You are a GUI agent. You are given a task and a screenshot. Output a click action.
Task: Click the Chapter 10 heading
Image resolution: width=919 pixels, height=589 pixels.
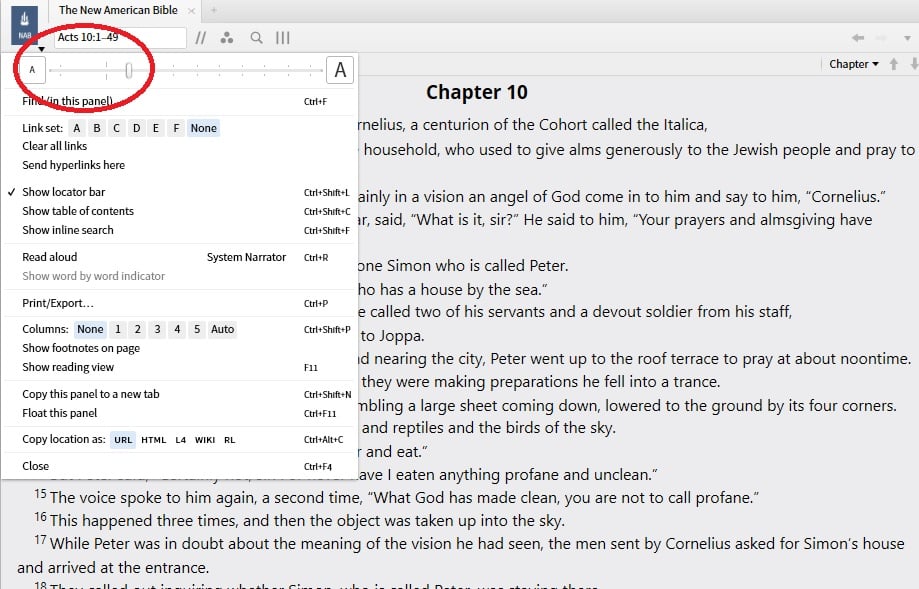(476, 93)
